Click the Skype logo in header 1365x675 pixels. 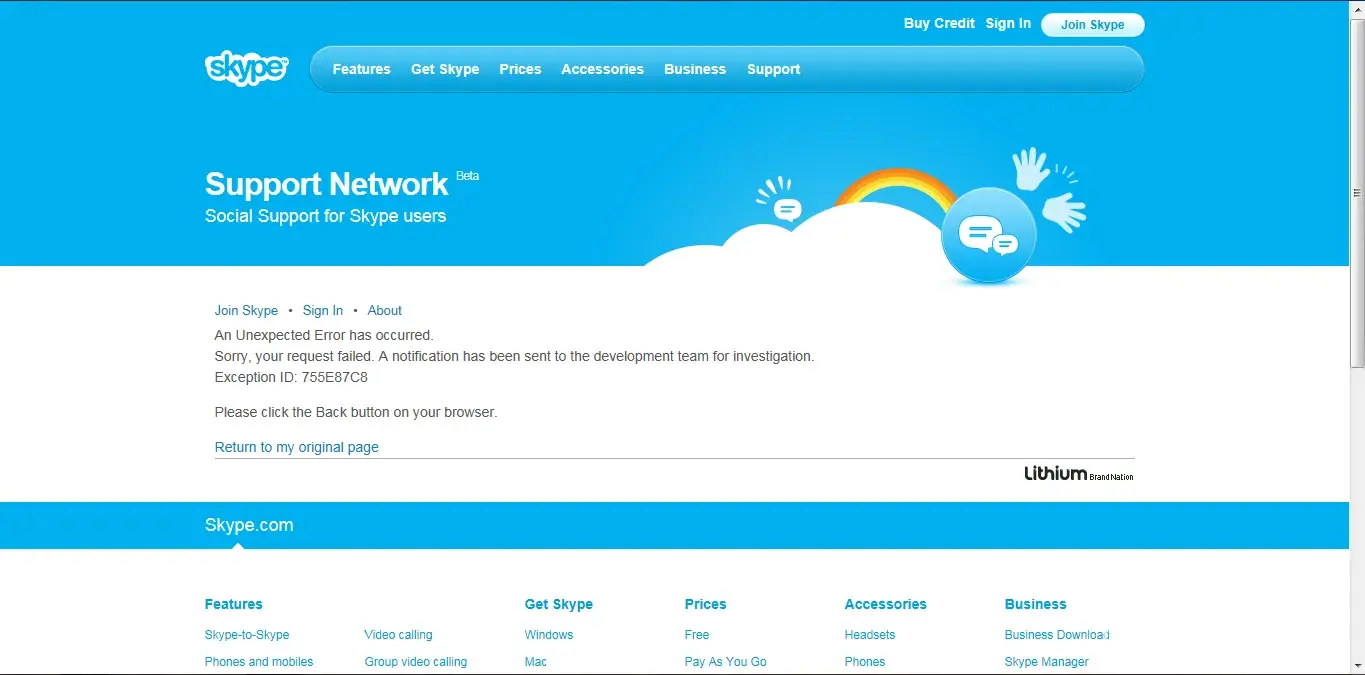click(246, 68)
